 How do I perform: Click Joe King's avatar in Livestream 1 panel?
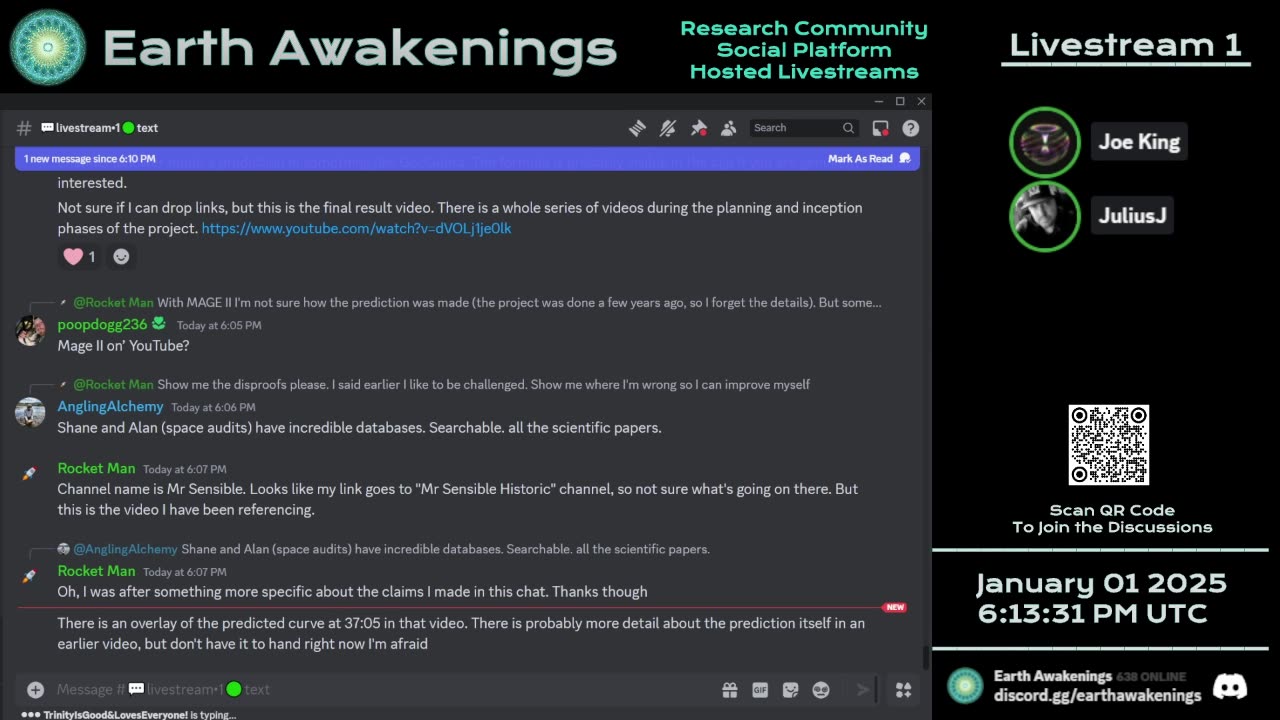pos(1045,142)
